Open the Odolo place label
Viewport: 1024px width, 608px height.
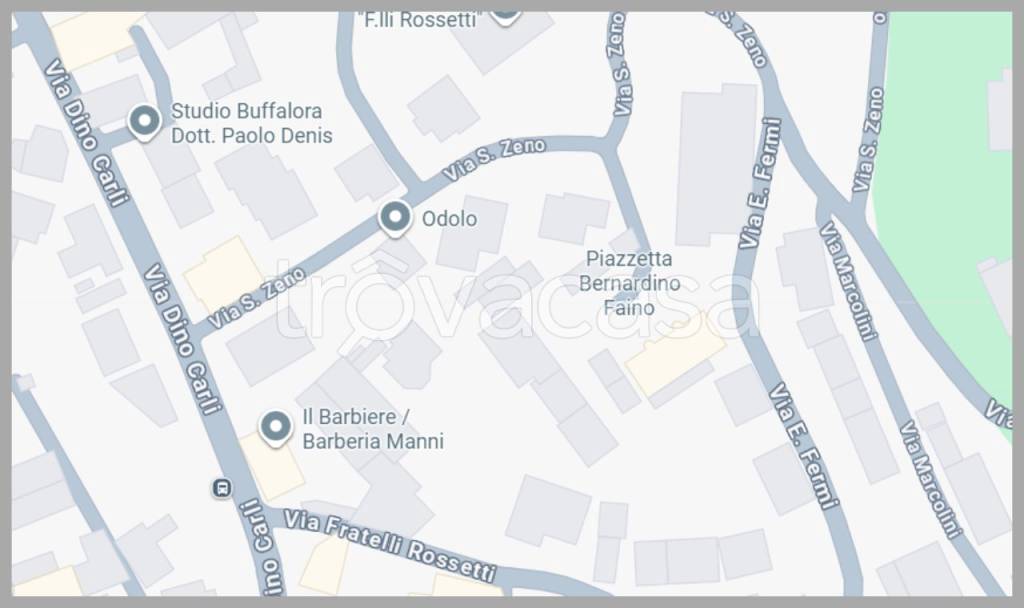pos(449,219)
